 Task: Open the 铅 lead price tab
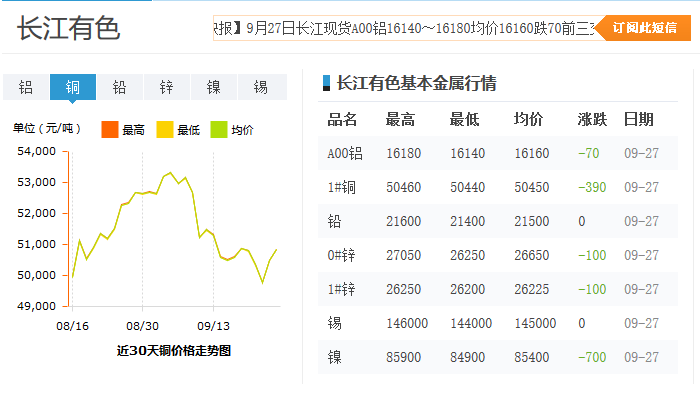(x=120, y=87)
